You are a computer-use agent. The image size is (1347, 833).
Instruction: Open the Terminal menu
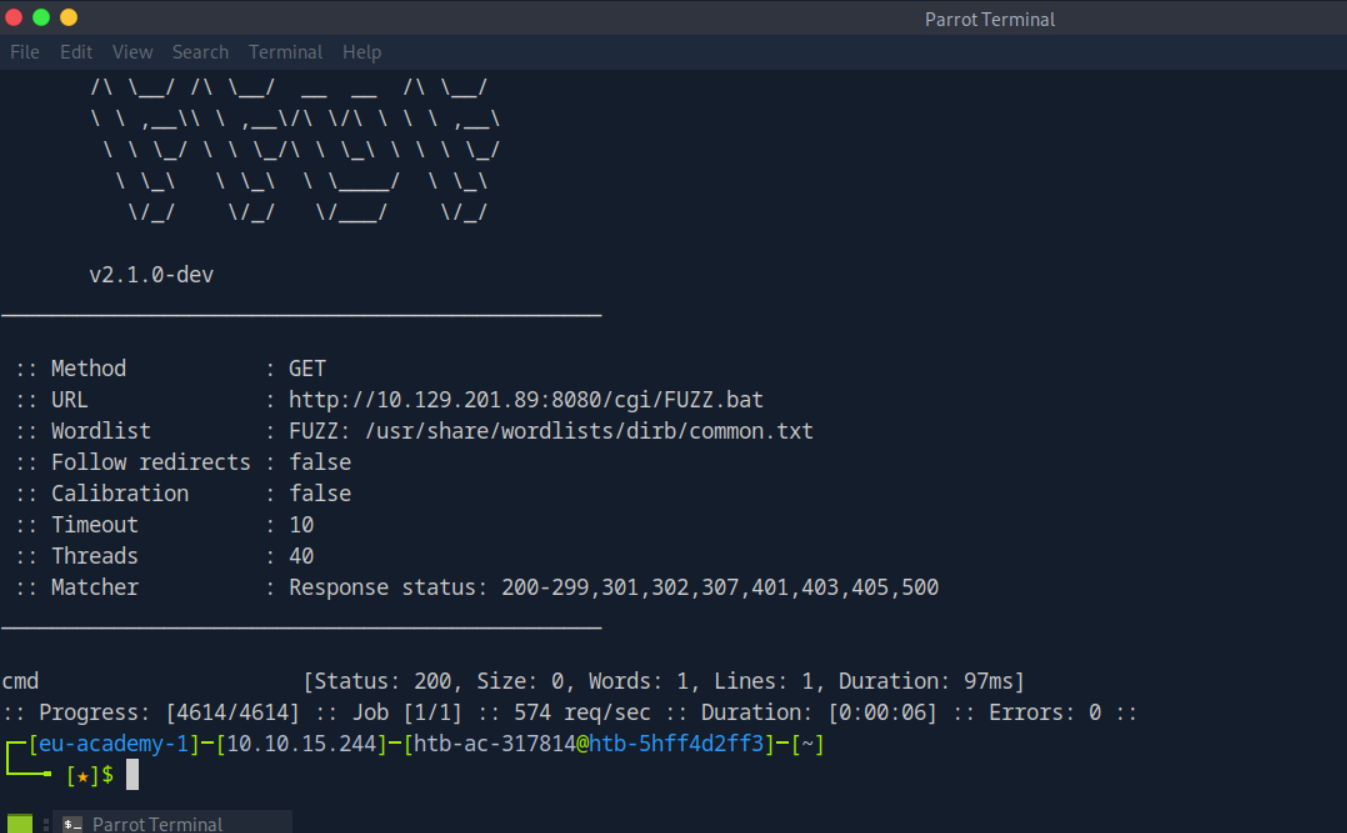coord(285,52)
